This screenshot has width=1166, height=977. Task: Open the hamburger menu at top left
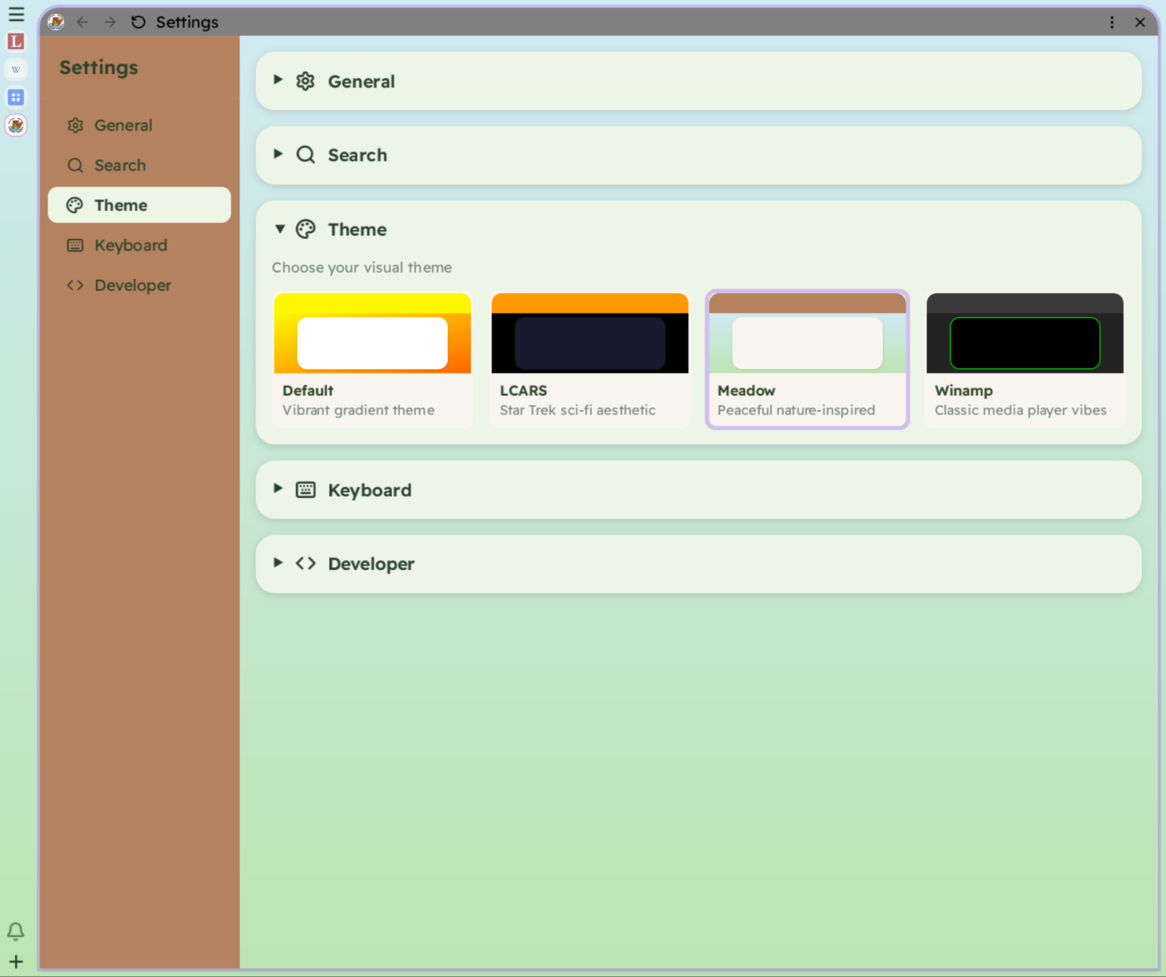[x=16, y=14]
